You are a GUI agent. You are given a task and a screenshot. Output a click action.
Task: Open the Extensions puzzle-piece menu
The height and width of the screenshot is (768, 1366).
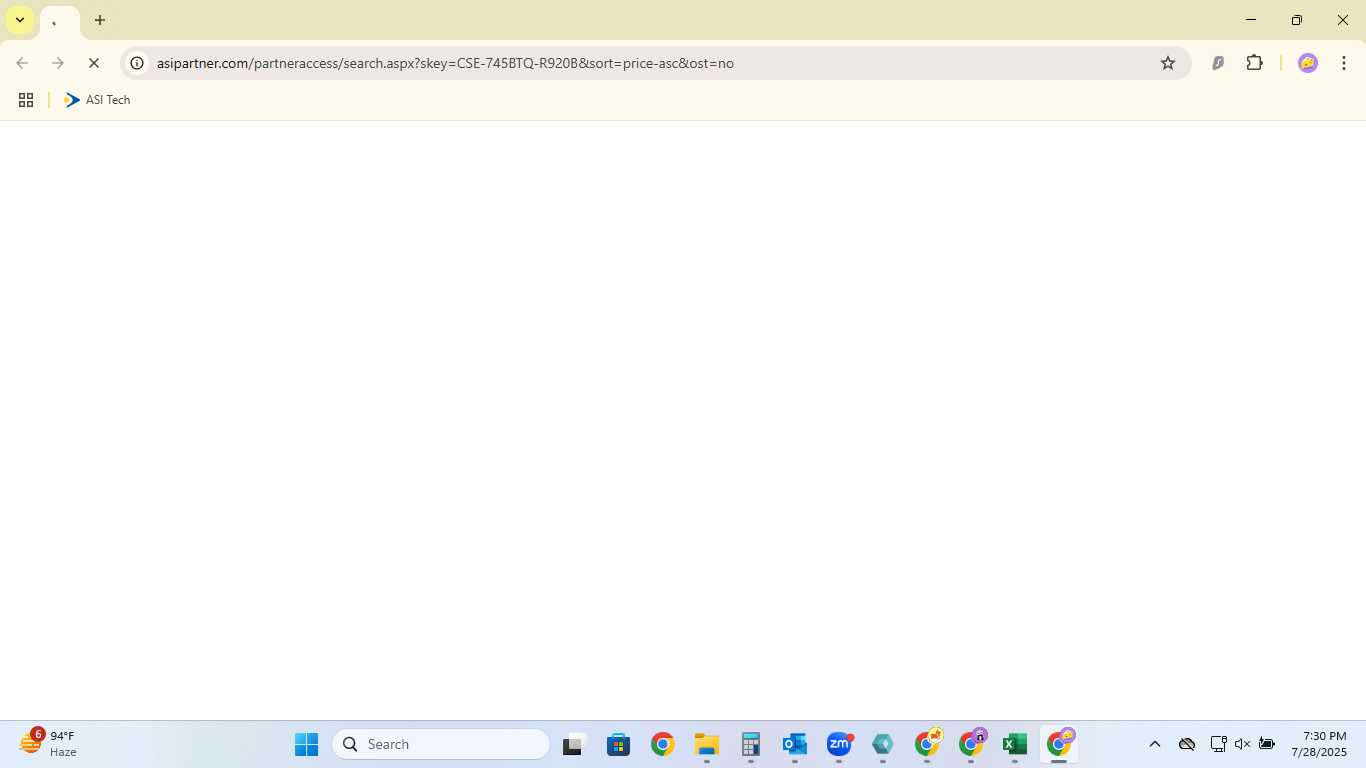tap(1255, 63)
